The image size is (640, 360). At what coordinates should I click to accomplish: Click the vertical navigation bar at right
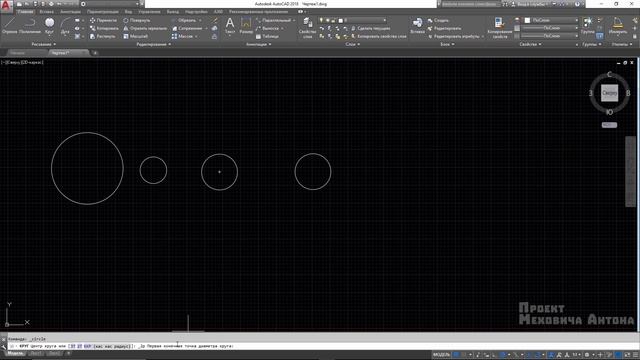pos(630,171)
